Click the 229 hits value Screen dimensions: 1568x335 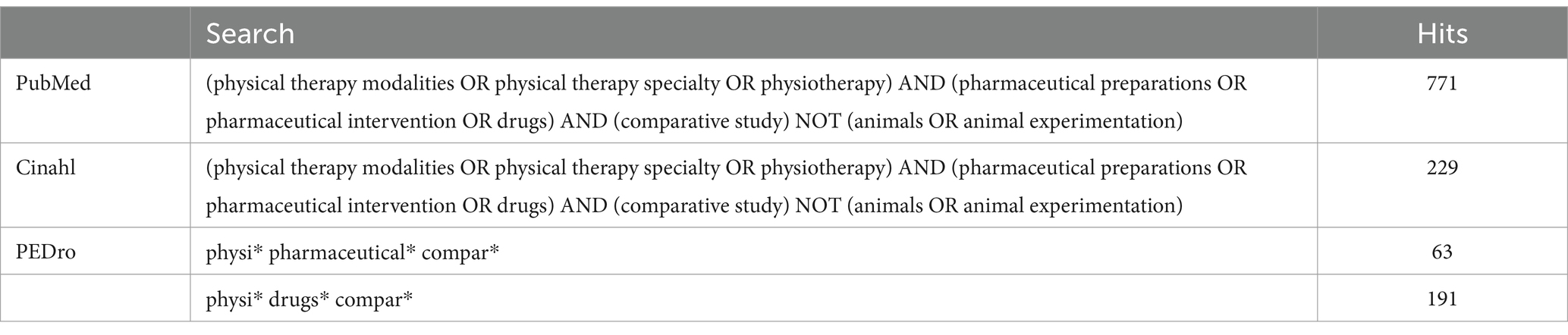click(1442, 167)
